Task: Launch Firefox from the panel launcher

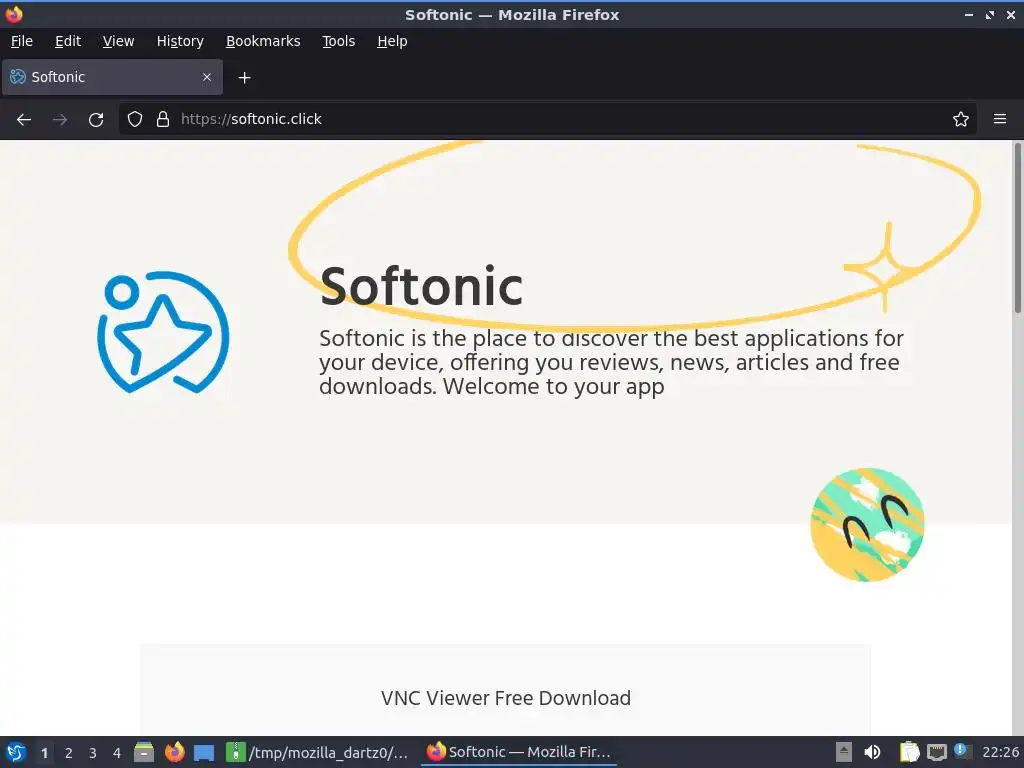Action: coord(174,752)
